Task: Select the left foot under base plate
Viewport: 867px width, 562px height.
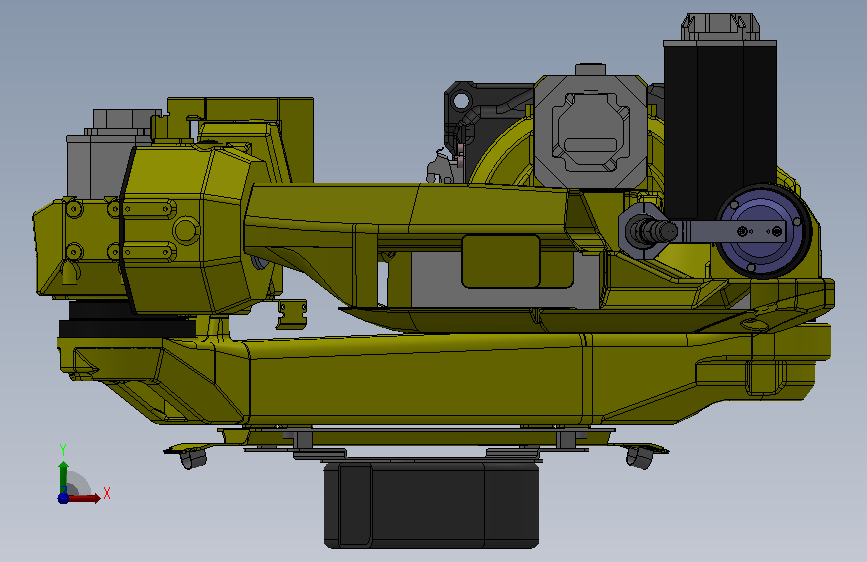Action: point(193,459)
